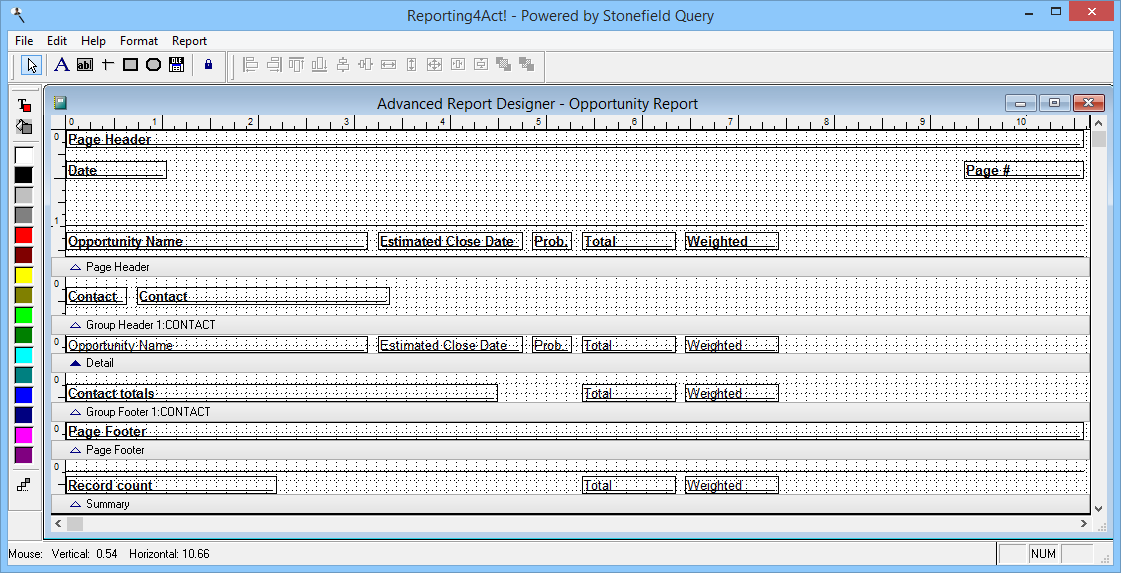Image resolution: width=1121 pixels, height=573 pixels.
Task: Pick the bright blue color swatch
Action: tap(24, 395)
